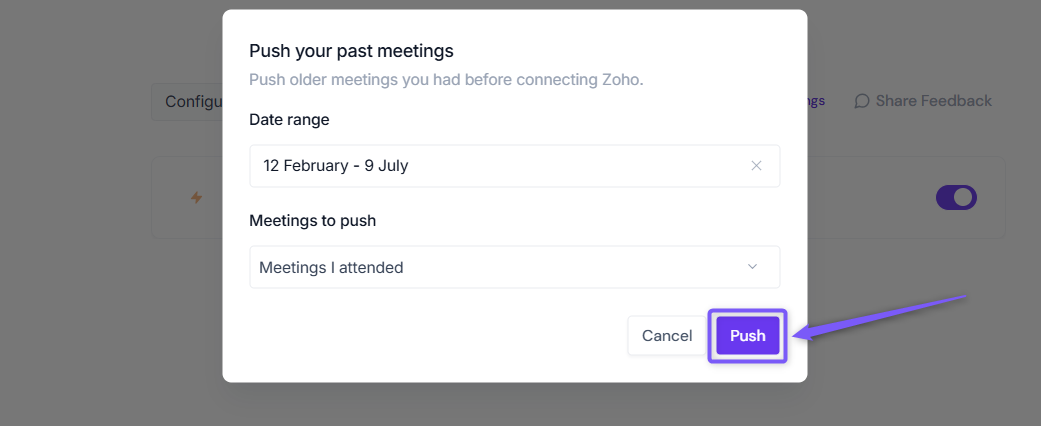The height and width of the screenshot is (426, 1041).
Task: Click the orange lightning bolt icon
Action: [197, 197]
